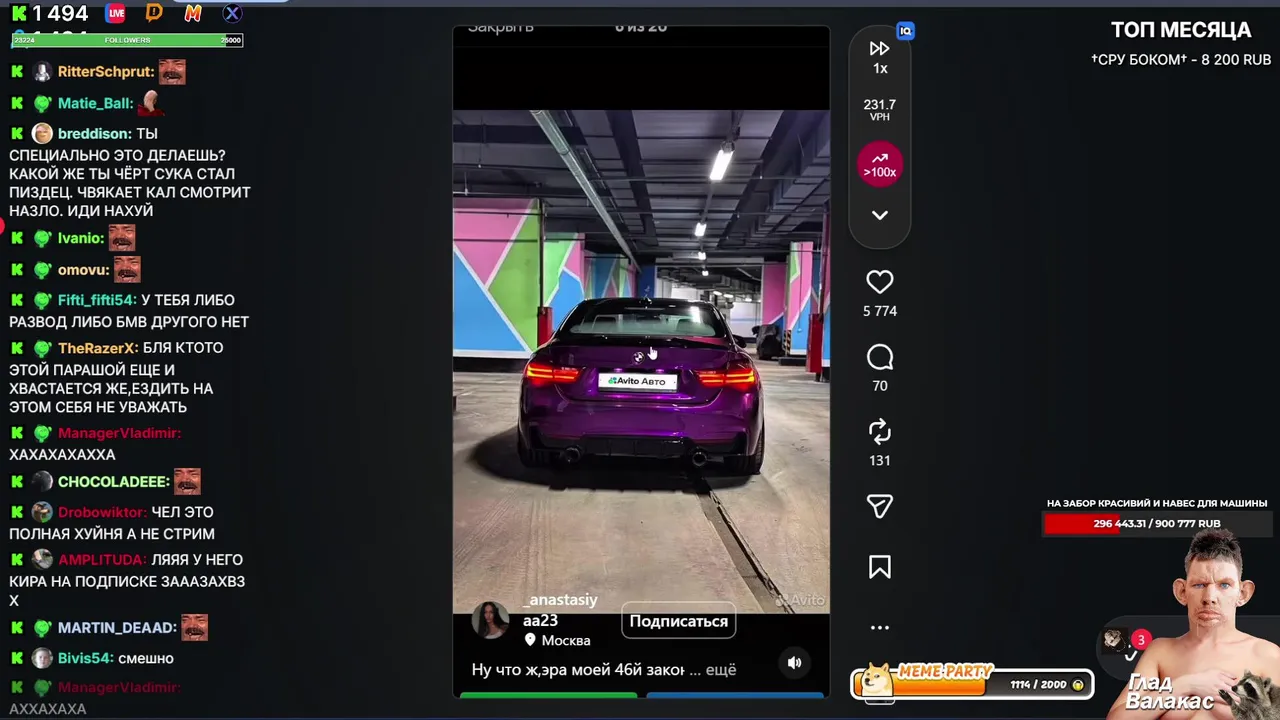The height and width of the screenshot is (720, 1280).
Task: Click the 5 774 likes count
Action: (x=880, y=311)
